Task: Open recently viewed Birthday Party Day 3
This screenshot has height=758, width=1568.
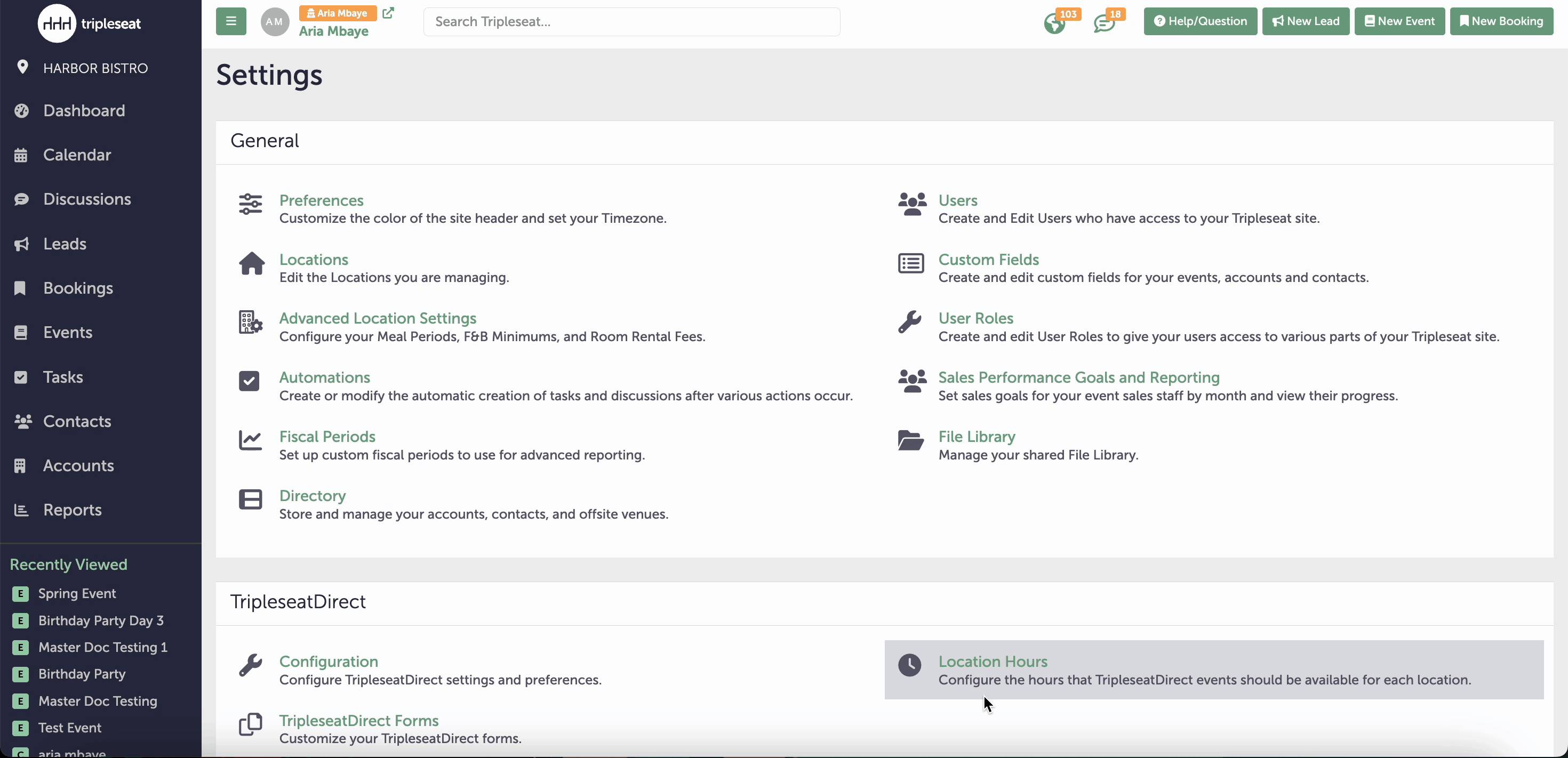Action: coord(100,620)
